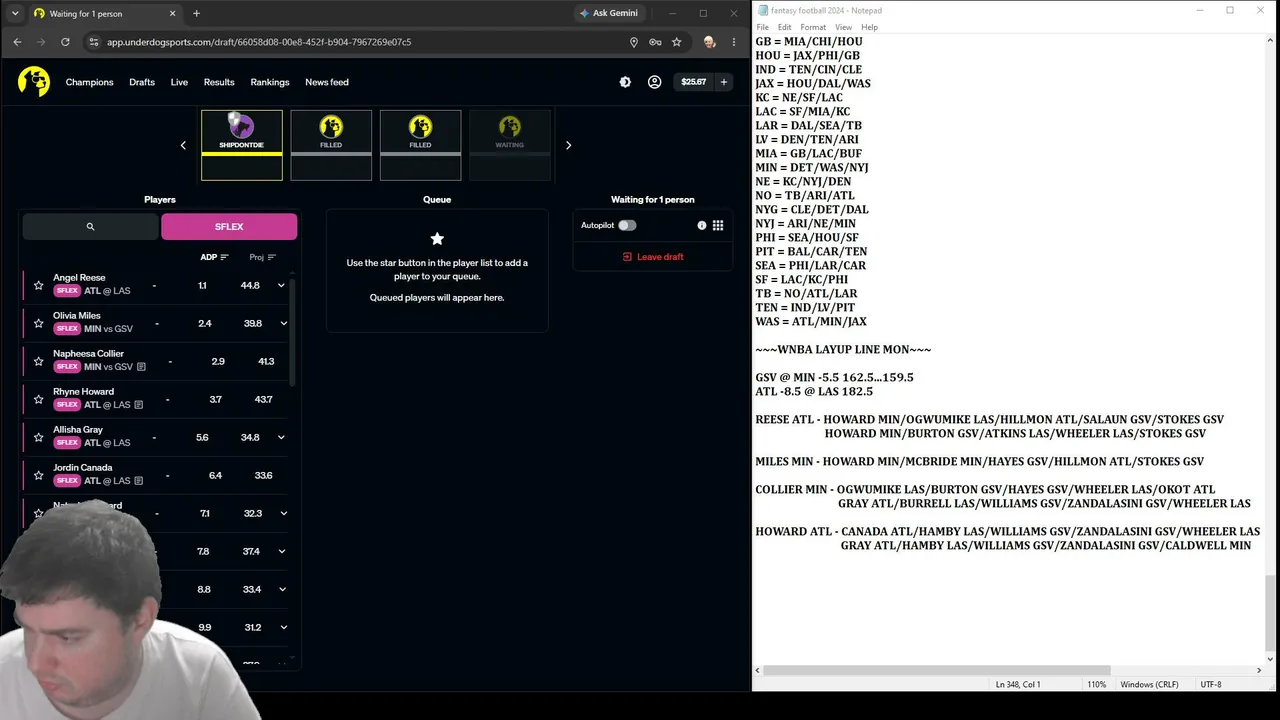Open the news note icon beside Rhyne Howard
Screen dimensions: 1280x720
138,405
